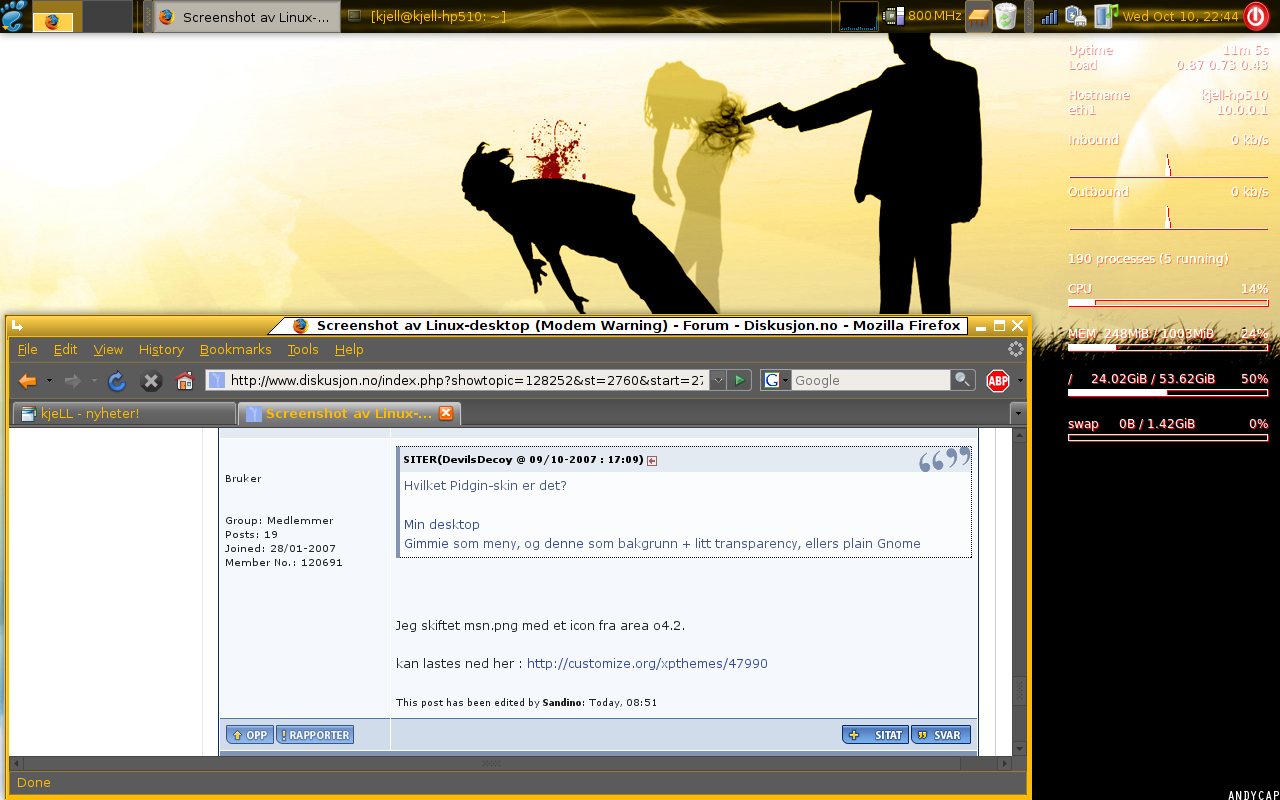Open the Bookmarks menu
The width and height of the screenshot is (1280, 800).
pos(235,349)
